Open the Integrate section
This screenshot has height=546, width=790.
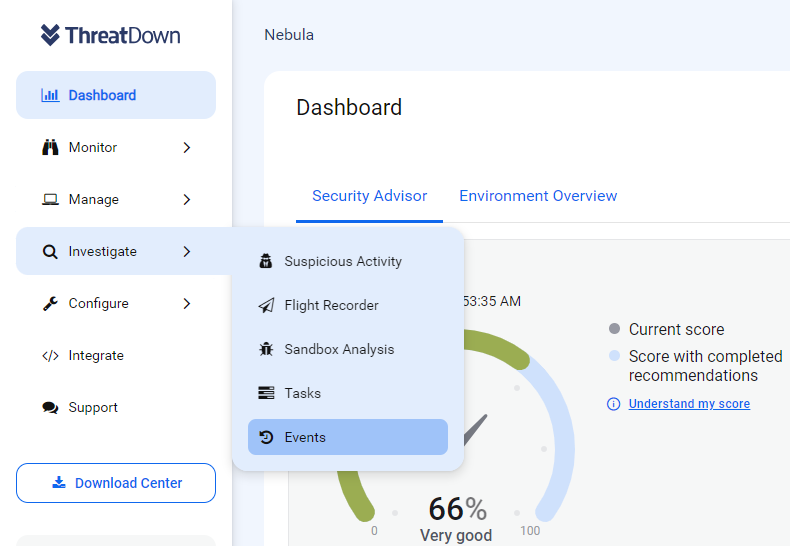point(116,356)
